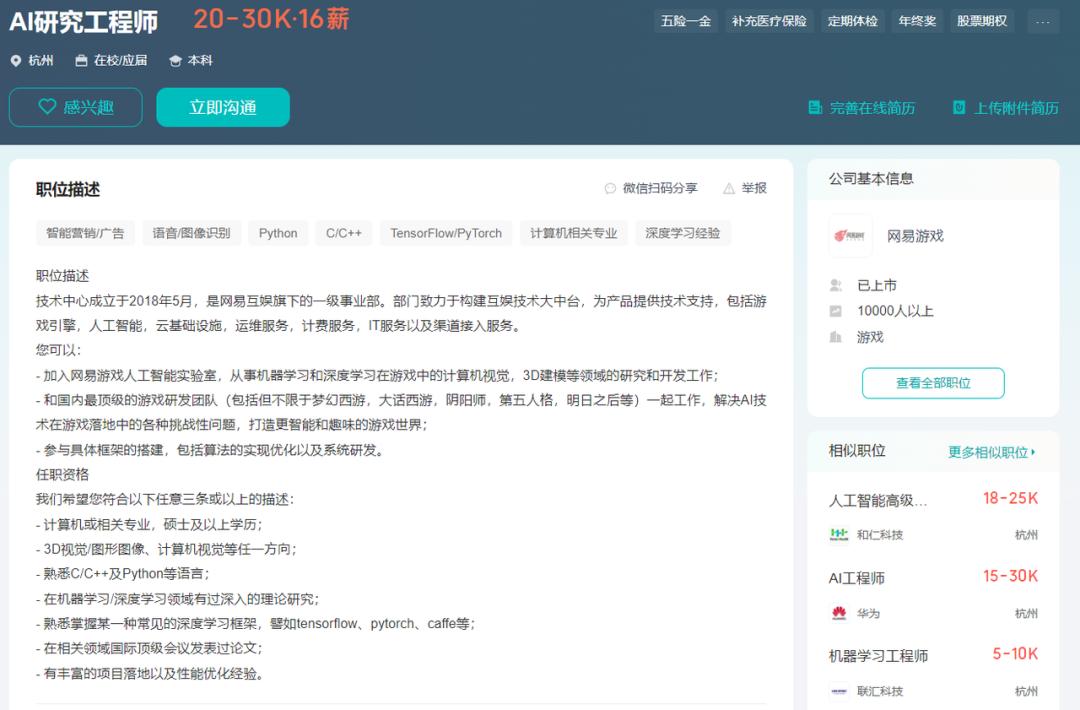This screenshot has width=1080, height=710.
Task: Click the WeChat share icon
Action: (x=610, y=189)
